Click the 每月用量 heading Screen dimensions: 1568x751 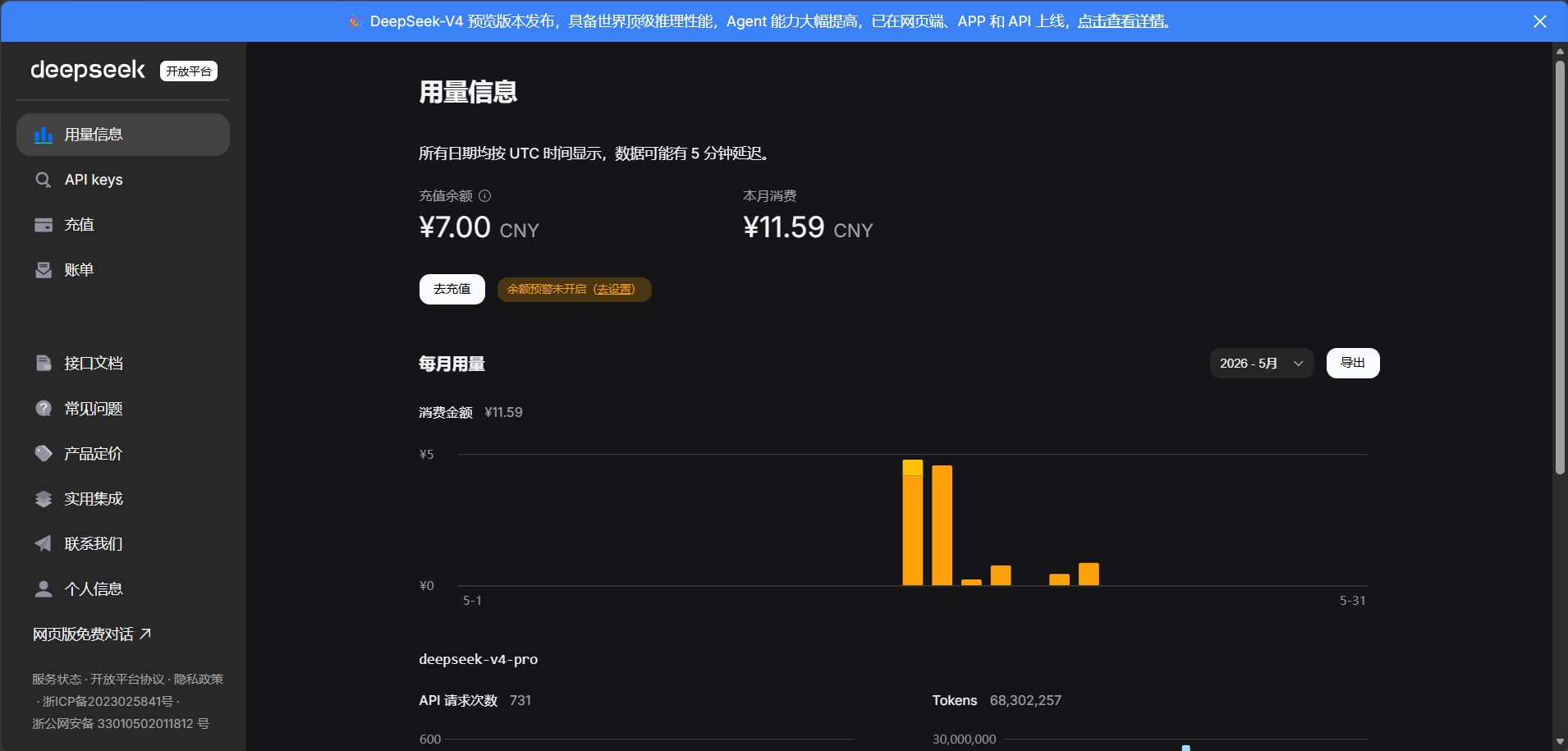pos(452,364)
